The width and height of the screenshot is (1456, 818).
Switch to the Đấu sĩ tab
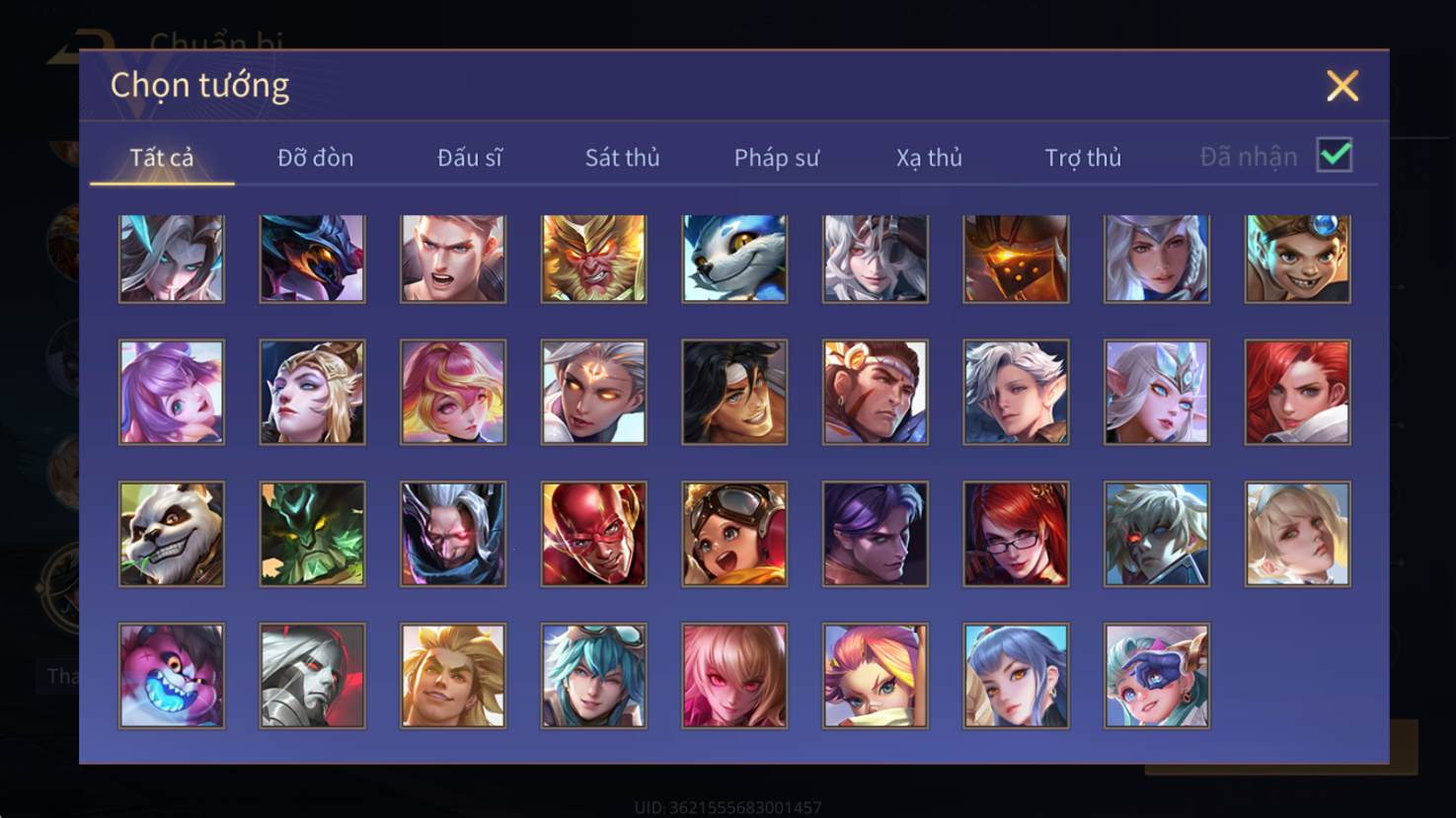click(x=470, y=158)
